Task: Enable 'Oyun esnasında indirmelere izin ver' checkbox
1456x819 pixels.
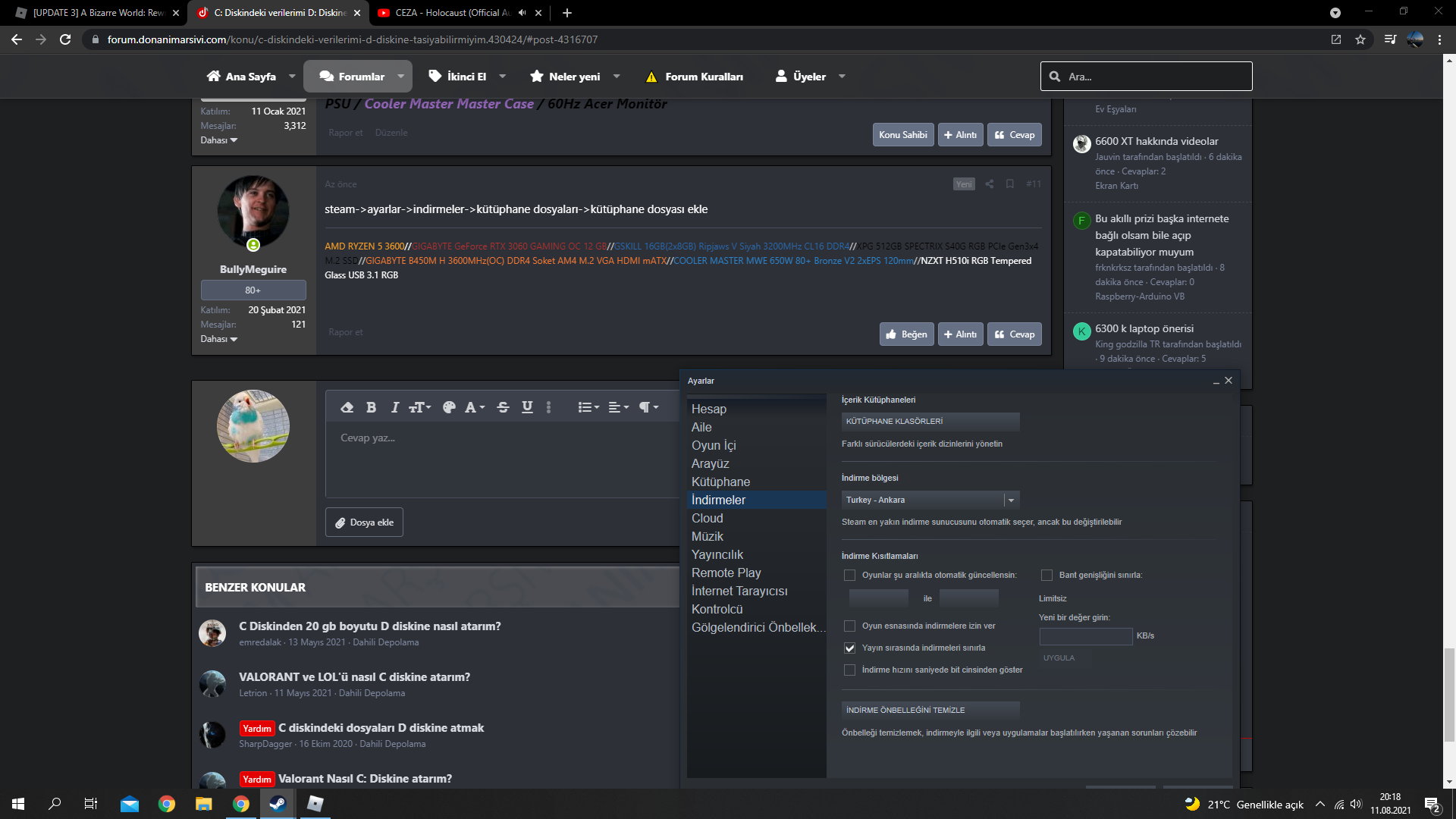Action: [x=849, y=626]
